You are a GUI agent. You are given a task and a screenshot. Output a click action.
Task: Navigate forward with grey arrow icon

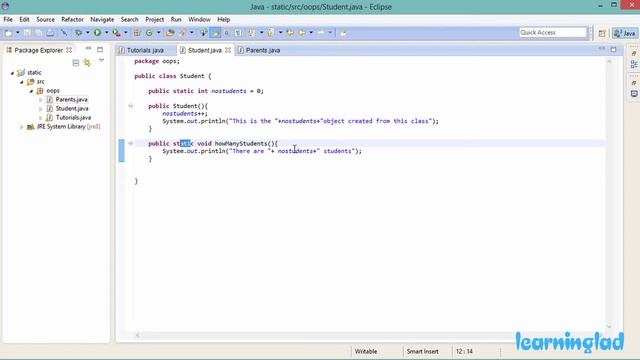pyautogui.click(x=321, y=33)
